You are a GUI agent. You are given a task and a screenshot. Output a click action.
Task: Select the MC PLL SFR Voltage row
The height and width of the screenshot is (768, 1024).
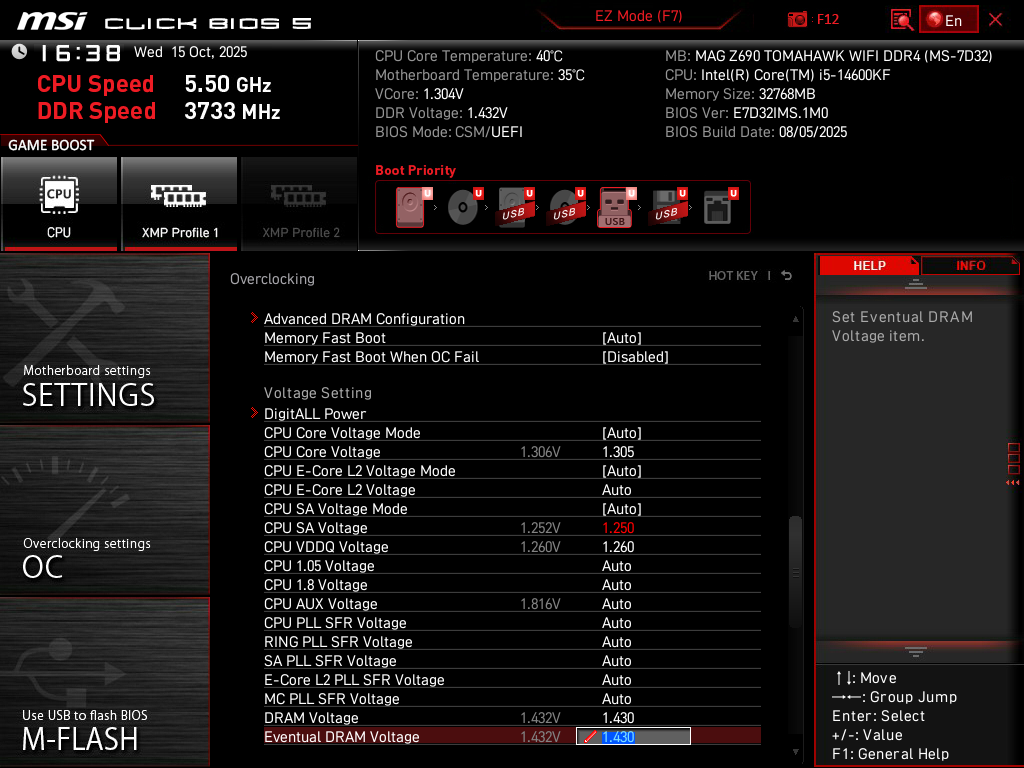(x=512, y=697)
